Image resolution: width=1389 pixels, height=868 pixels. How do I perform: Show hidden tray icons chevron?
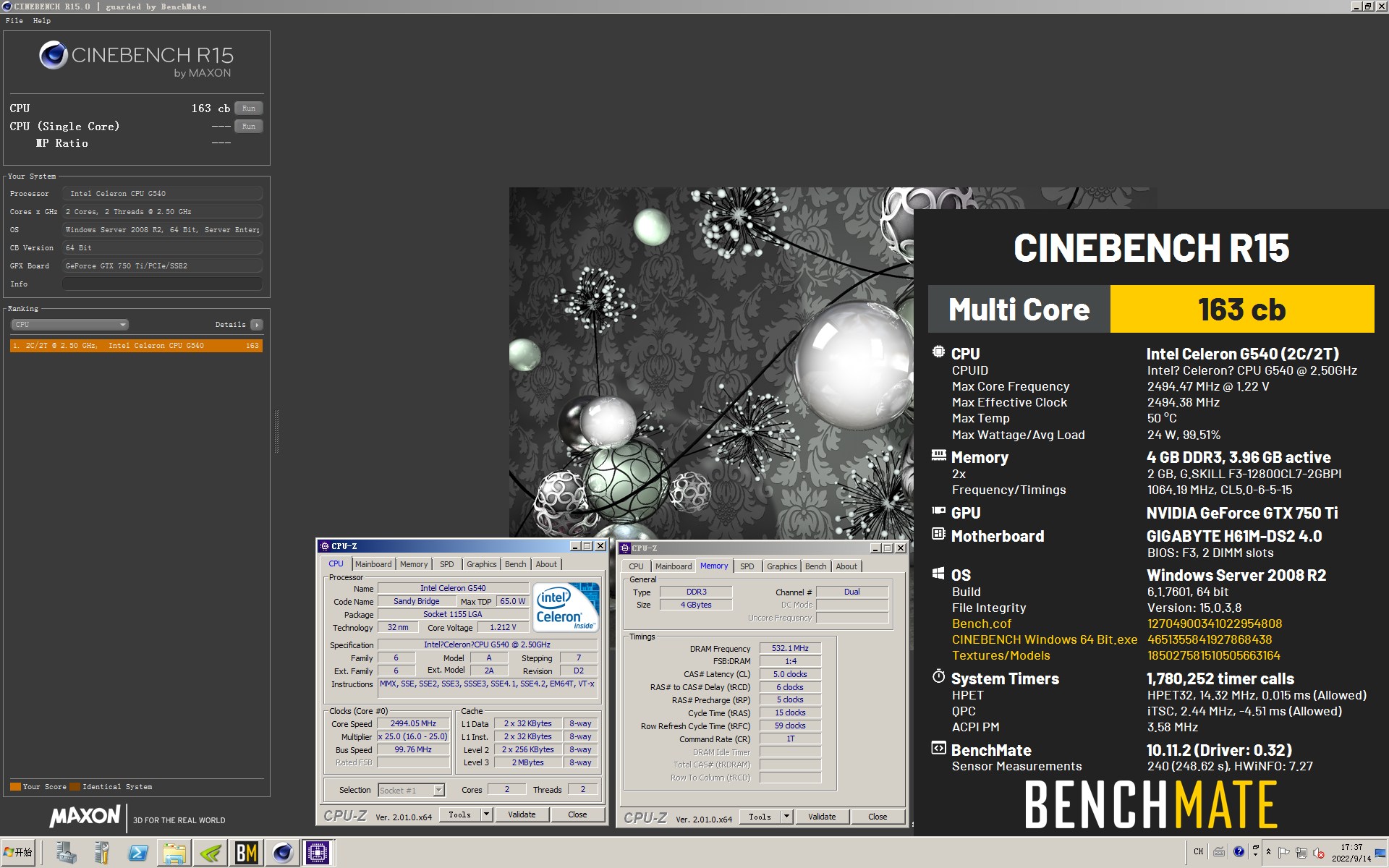(1268, 852)
